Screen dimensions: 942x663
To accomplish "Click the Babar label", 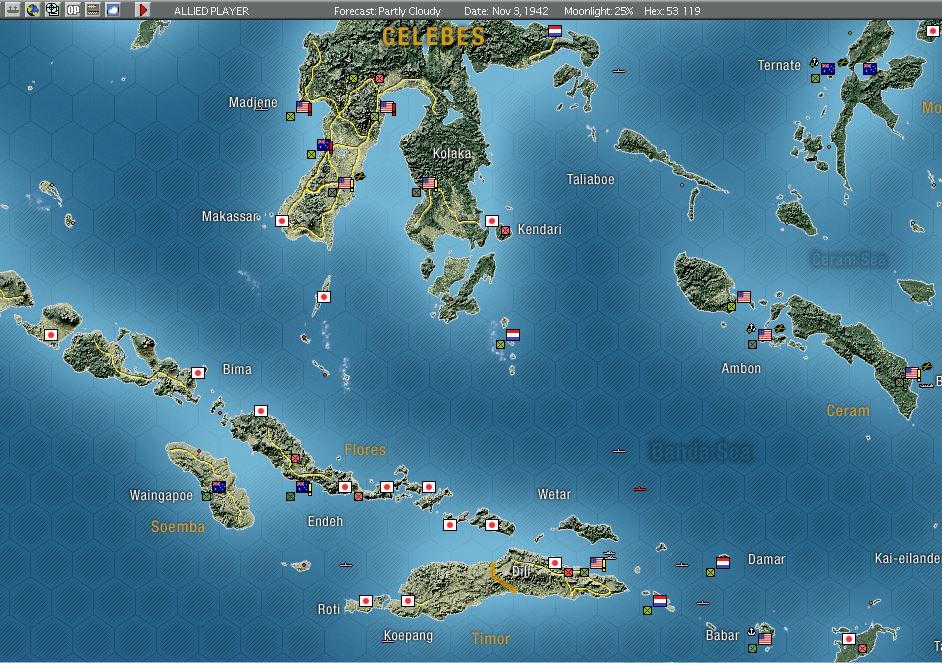I will pyautogui.click(x=722, y=635).
